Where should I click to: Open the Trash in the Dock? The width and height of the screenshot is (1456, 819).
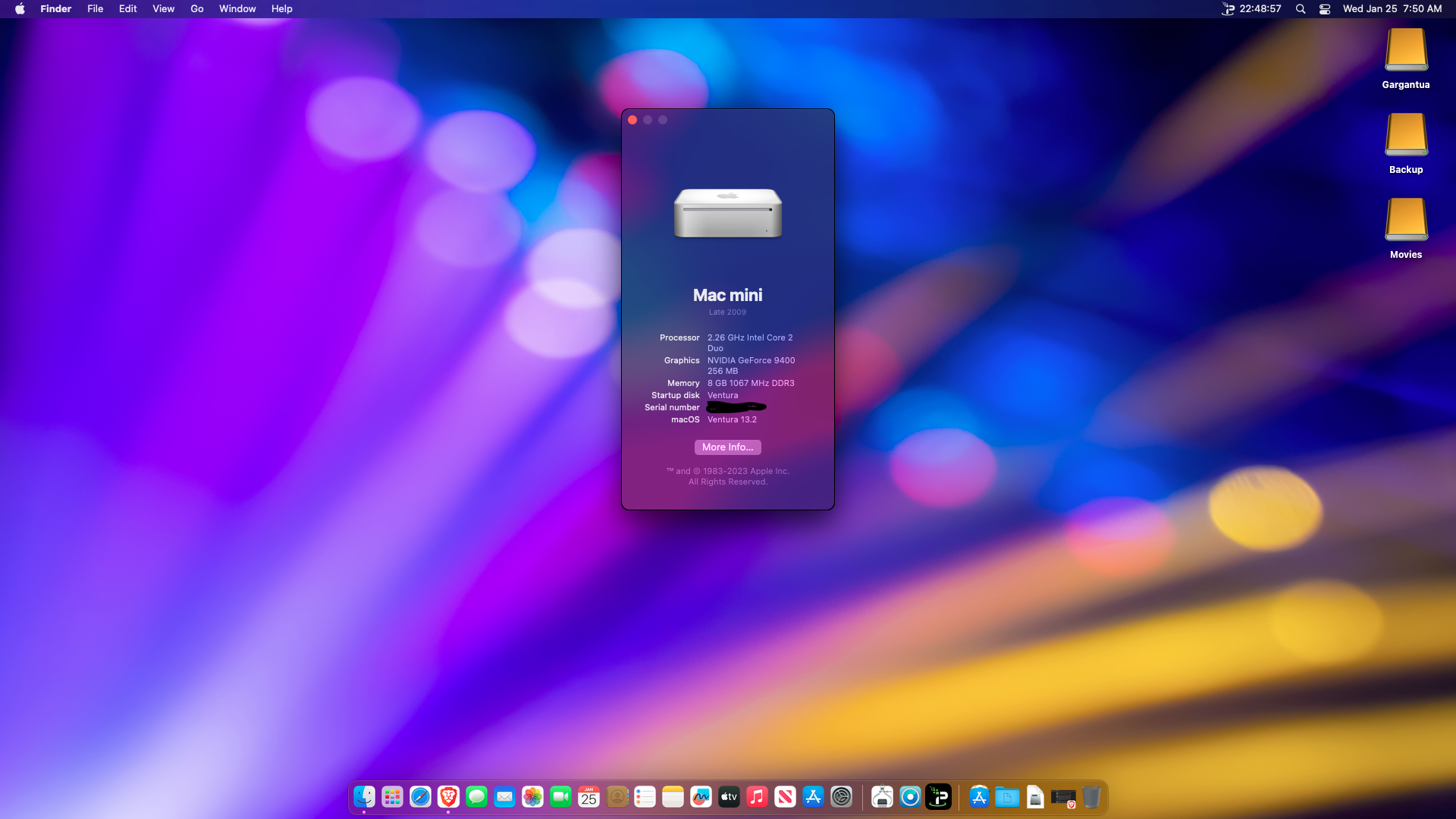tap(1091, 797)
